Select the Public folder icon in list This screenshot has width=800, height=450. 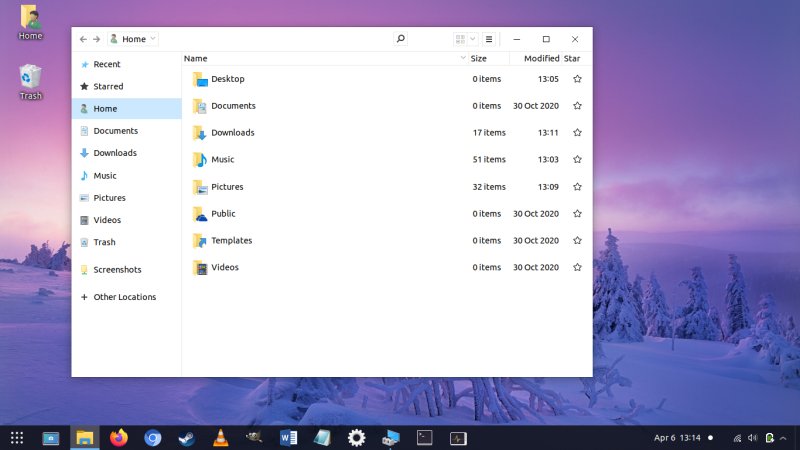[x=200, y=214]
